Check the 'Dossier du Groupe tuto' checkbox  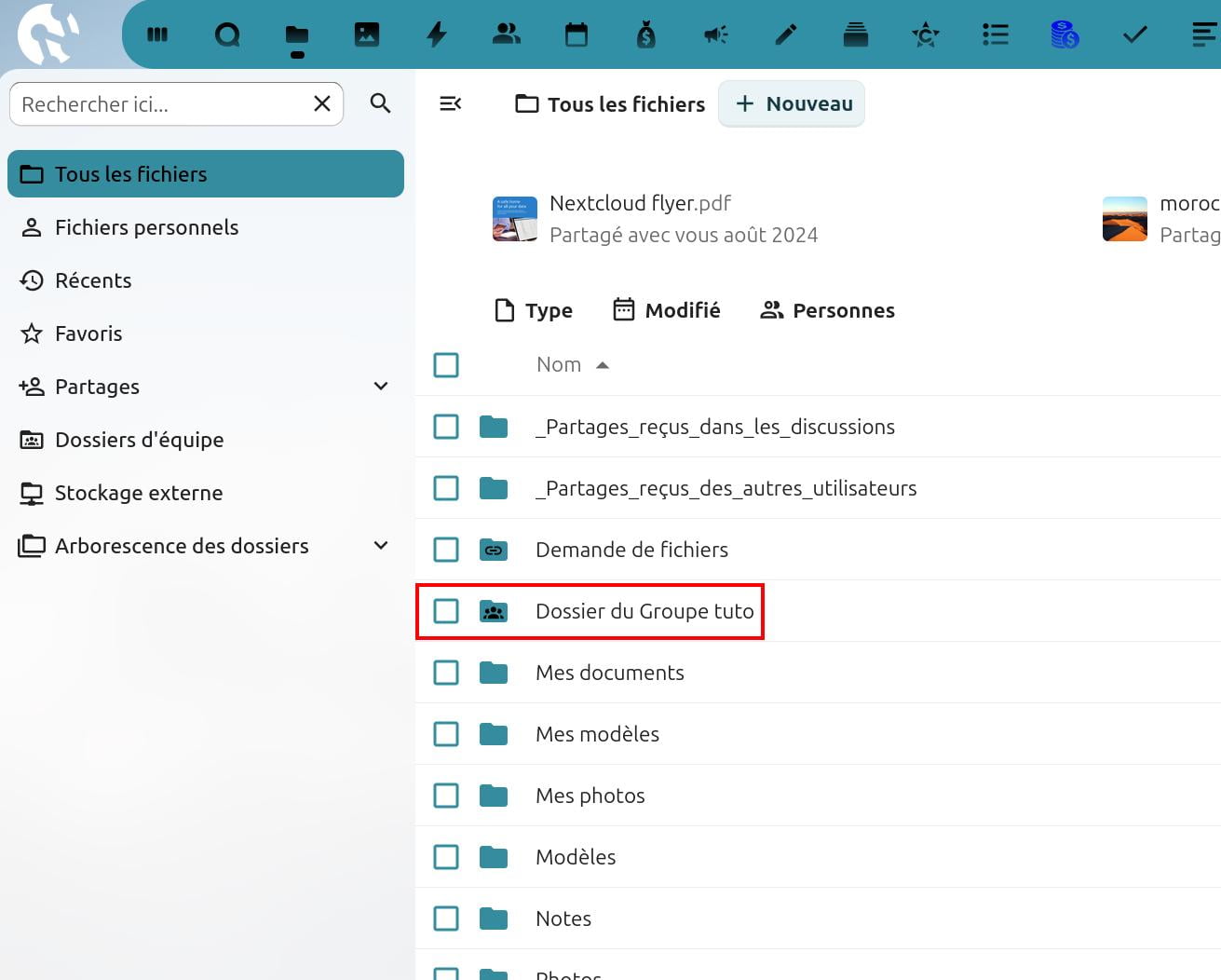446,611
